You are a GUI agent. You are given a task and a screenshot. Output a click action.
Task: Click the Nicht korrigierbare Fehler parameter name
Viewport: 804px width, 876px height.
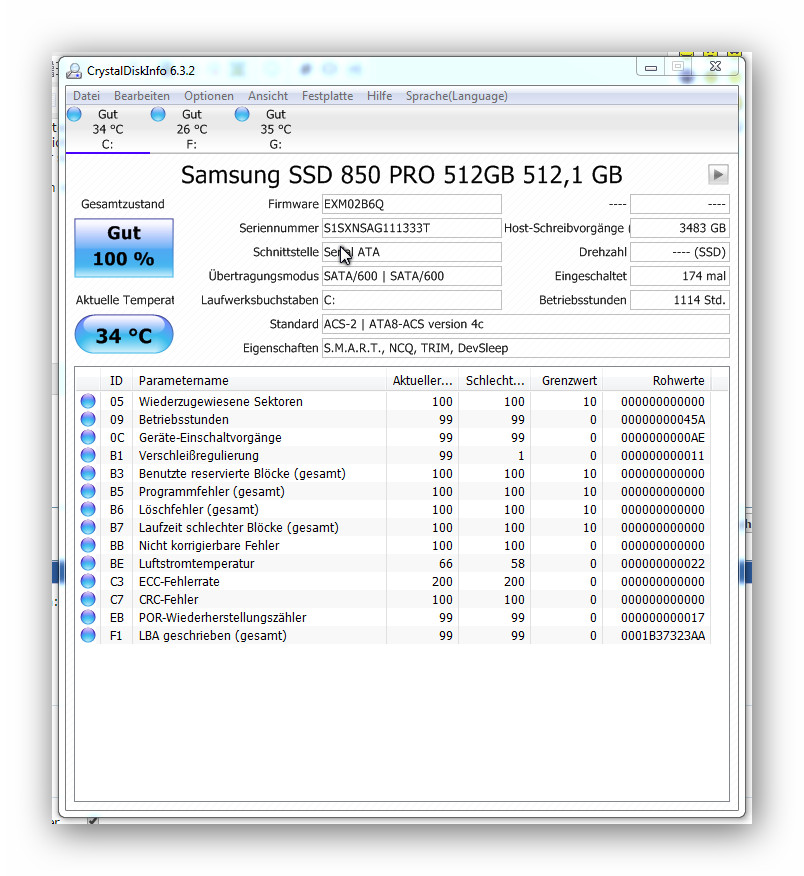(209, 546)
